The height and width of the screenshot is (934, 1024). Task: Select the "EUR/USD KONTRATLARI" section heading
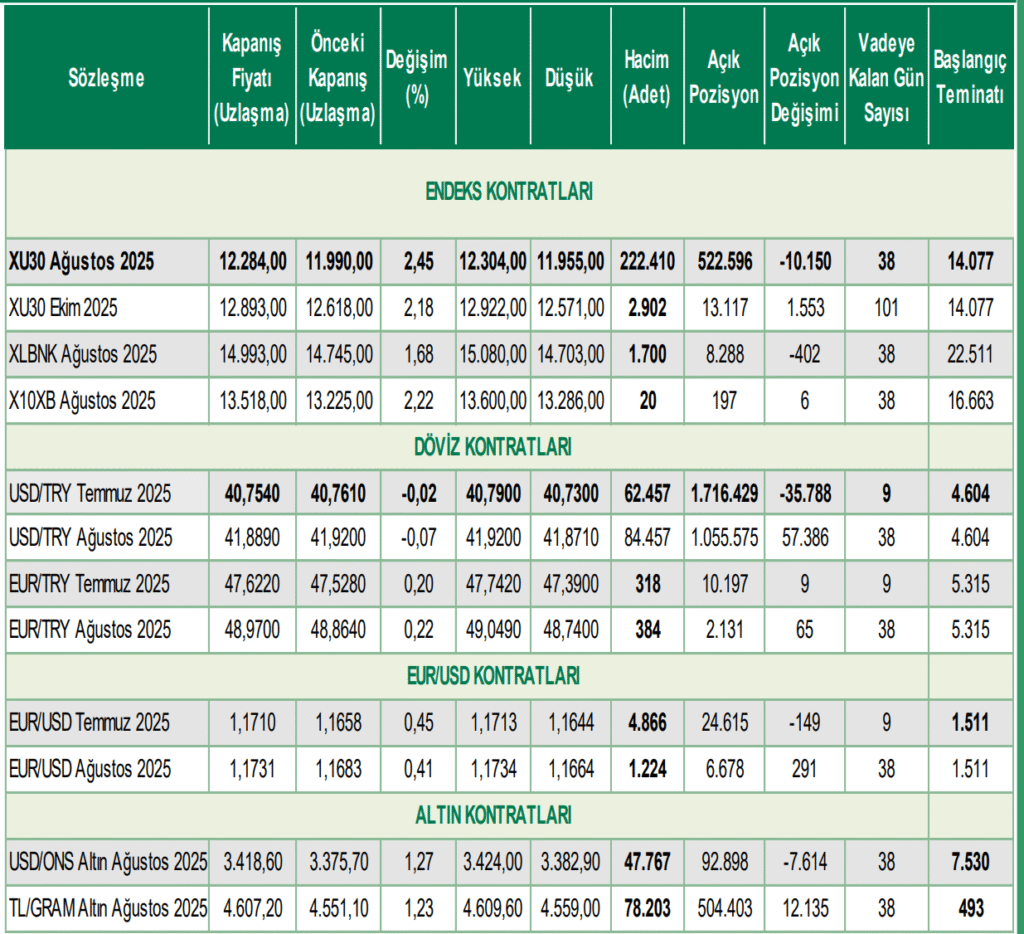493,676
